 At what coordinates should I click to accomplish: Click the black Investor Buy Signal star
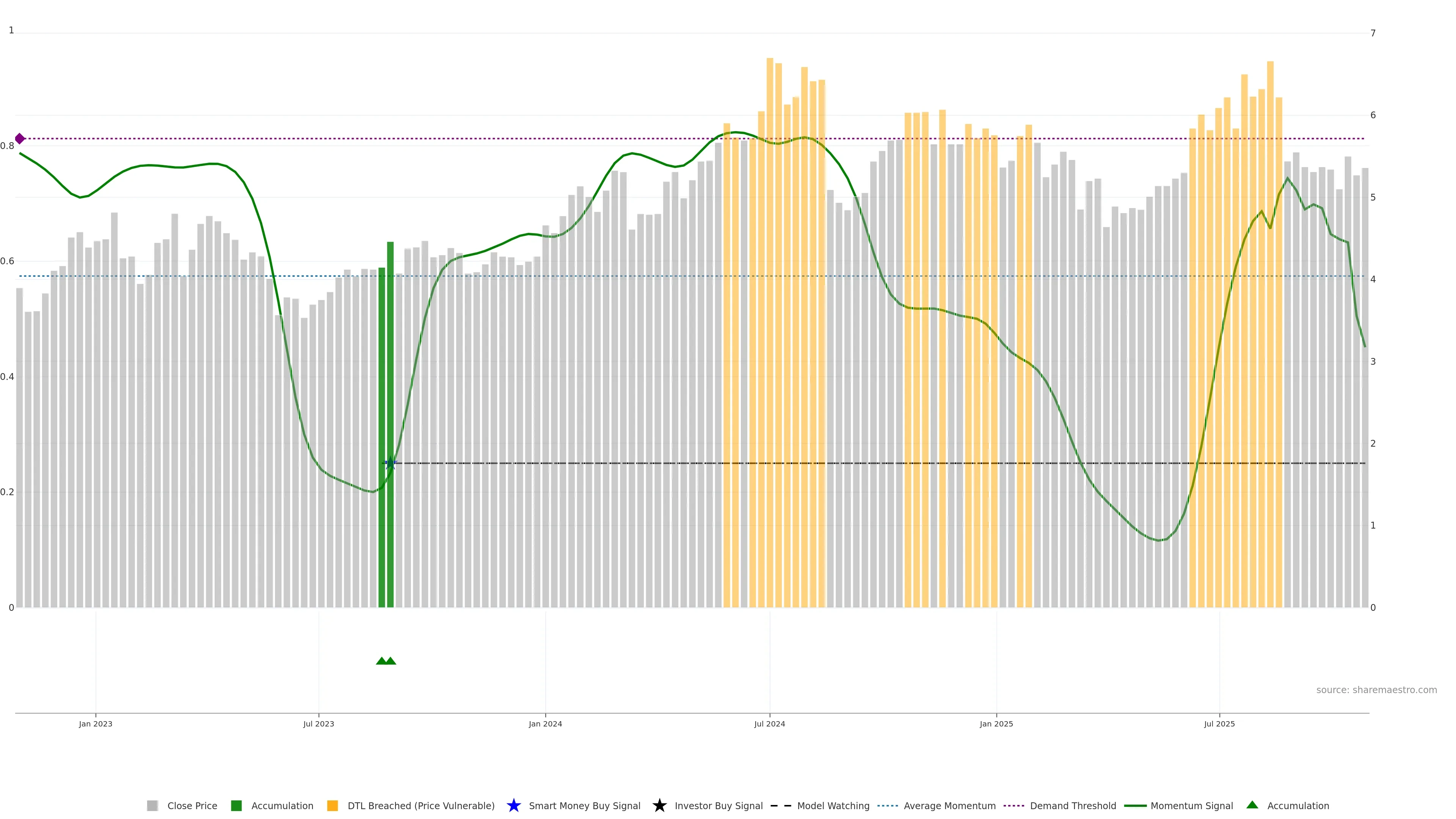(659, 805)
